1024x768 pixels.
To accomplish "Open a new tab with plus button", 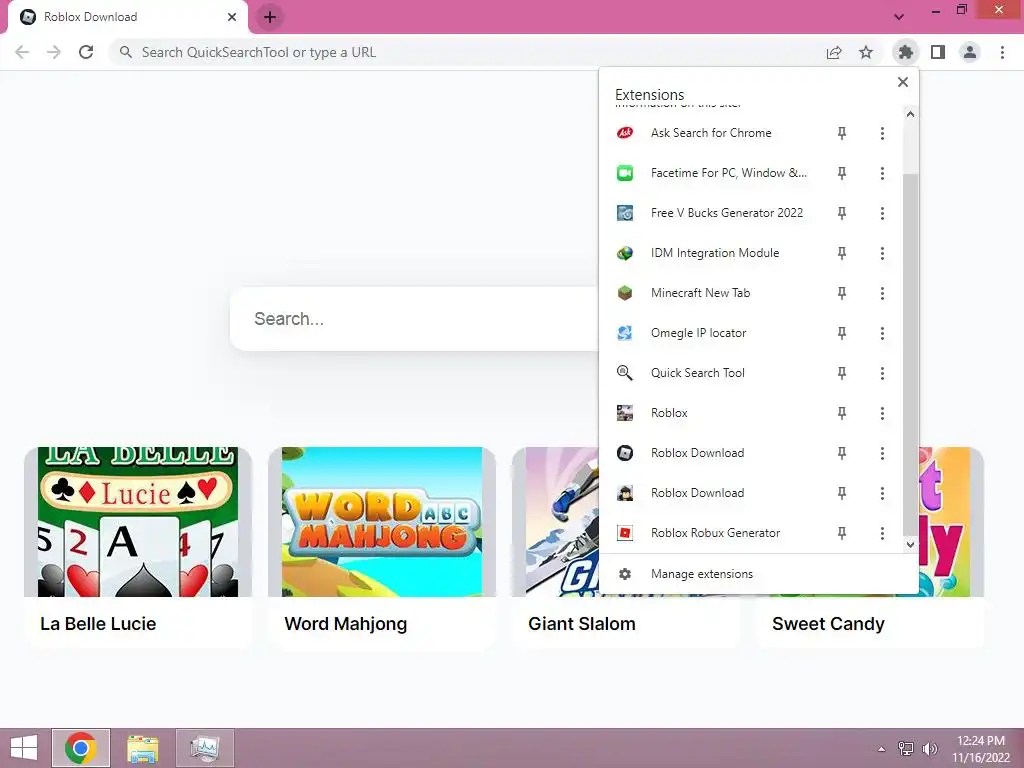I will (x=270, y=17).
